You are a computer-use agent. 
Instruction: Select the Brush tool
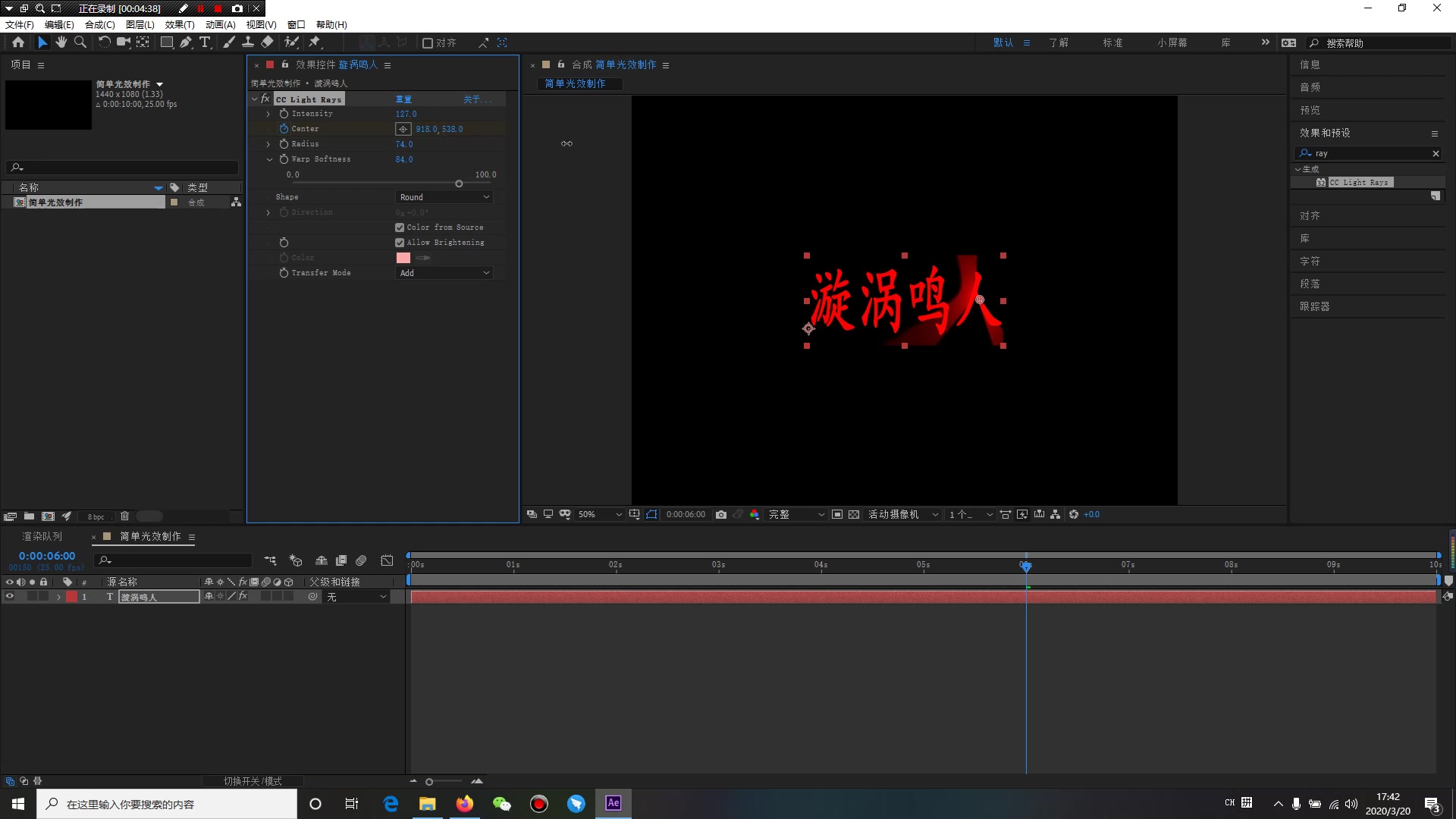(x=229, y=42)
